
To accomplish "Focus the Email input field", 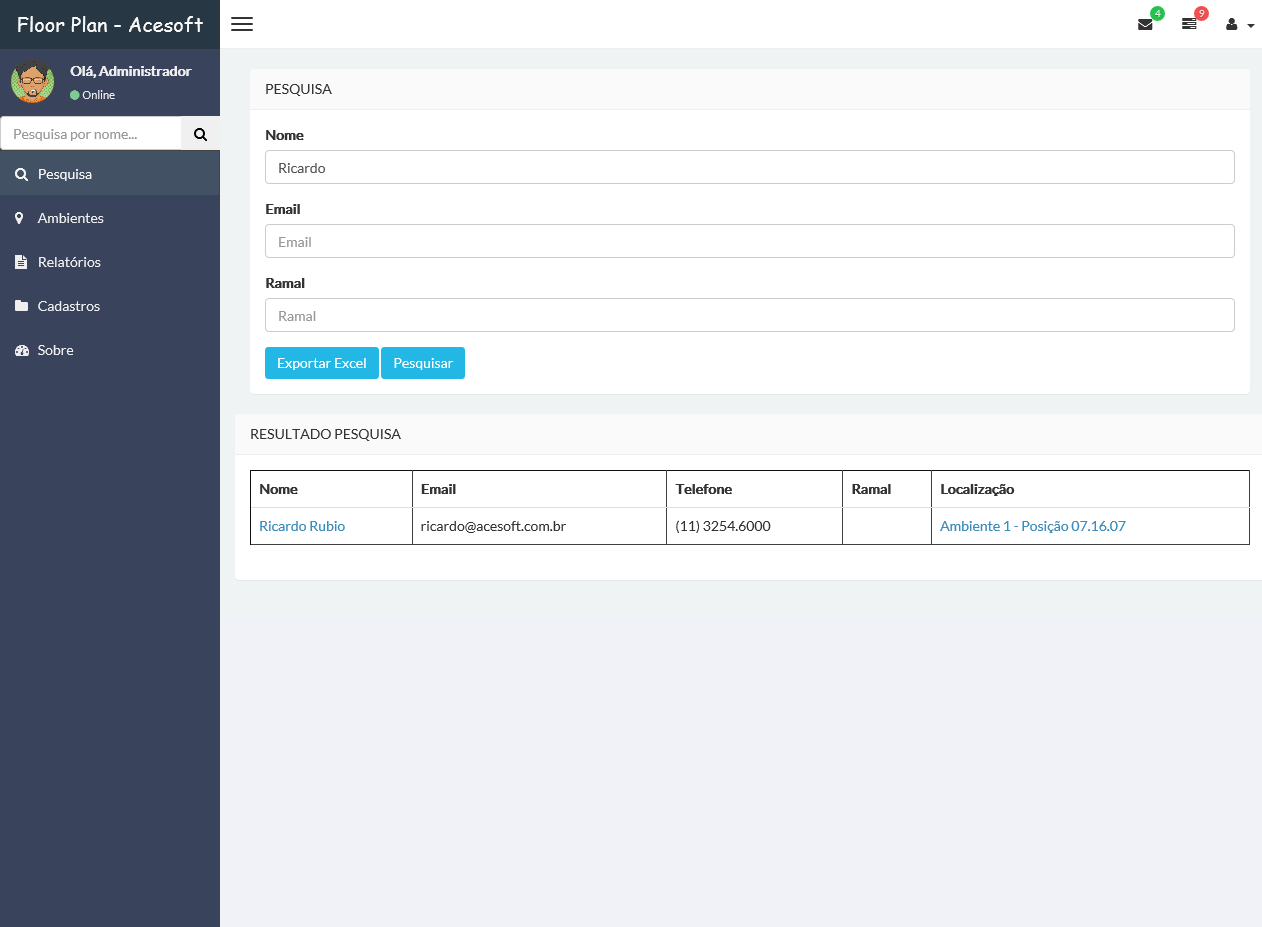I will 750,242.
